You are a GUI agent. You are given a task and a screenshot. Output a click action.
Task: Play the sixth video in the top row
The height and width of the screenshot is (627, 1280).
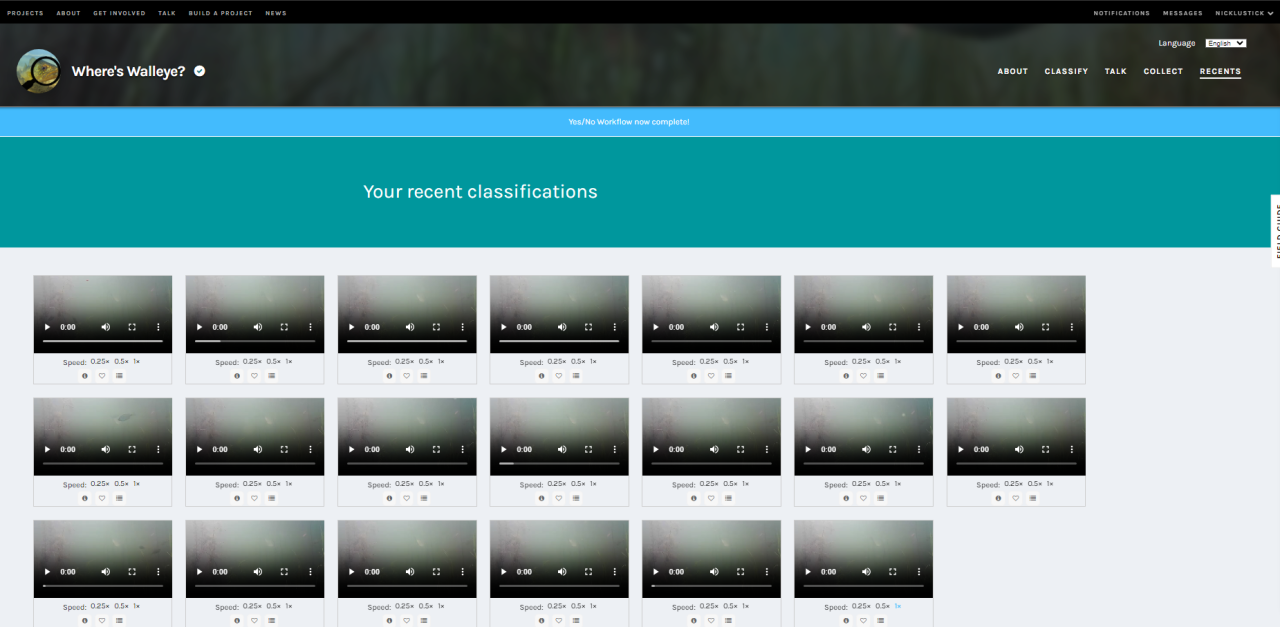coord(807,327)
